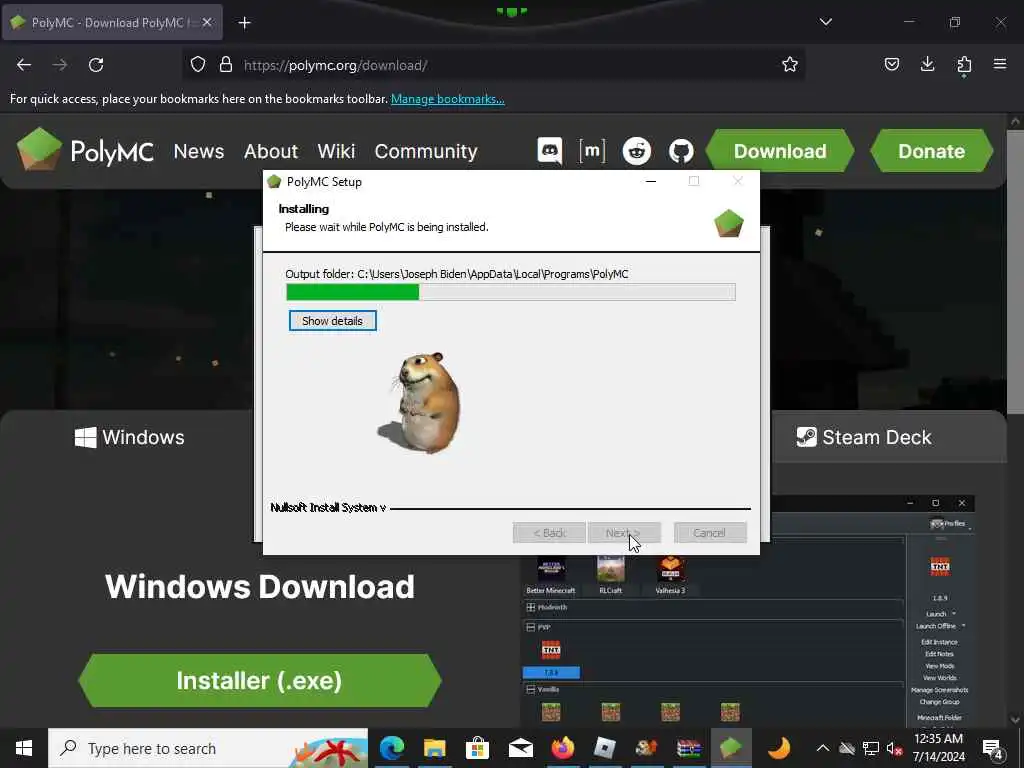Select the Windows platform tab

pos(129,437)
